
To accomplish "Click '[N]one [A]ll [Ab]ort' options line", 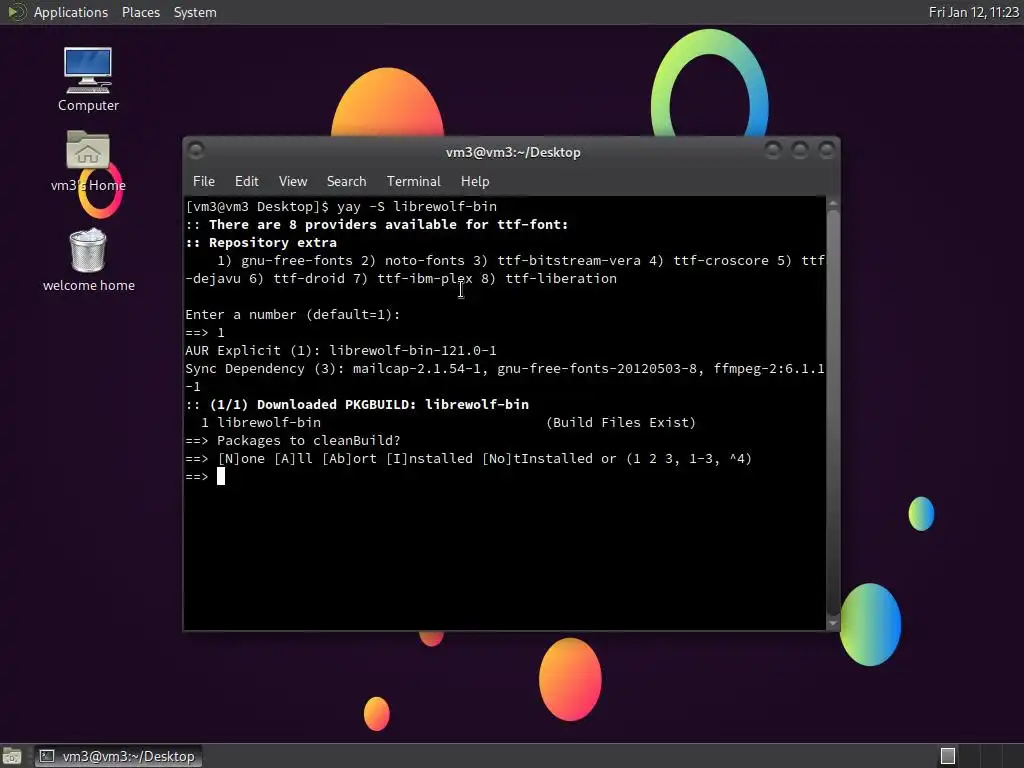I will coord(468,458).
